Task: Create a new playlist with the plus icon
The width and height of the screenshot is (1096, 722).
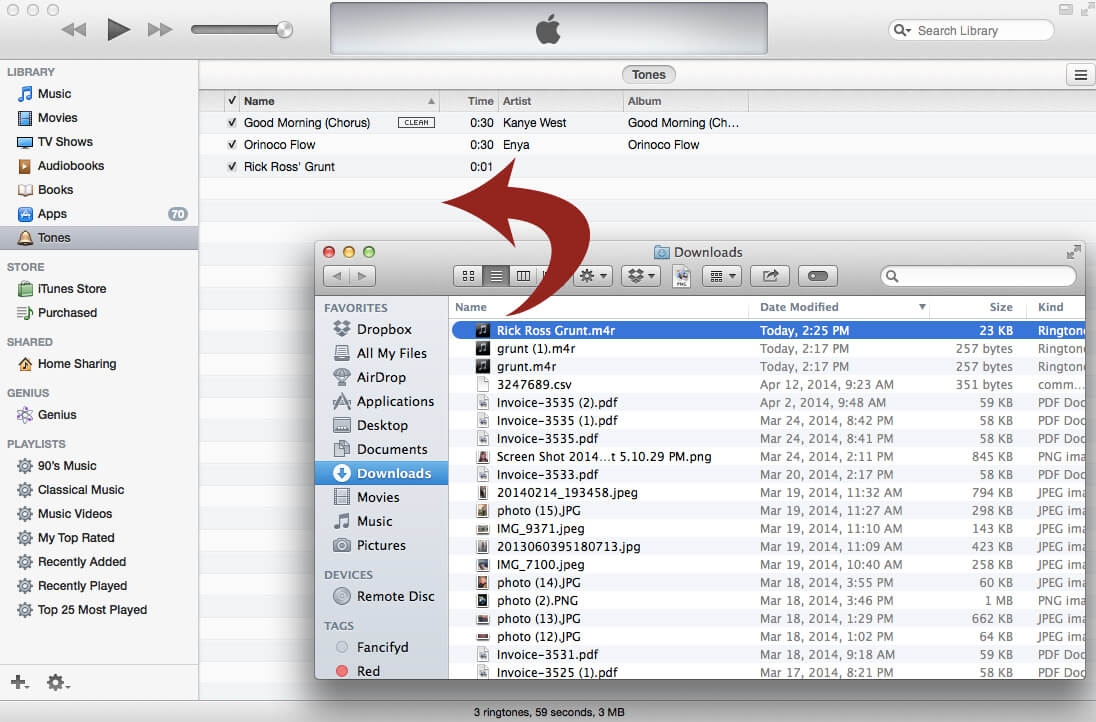Action: [x=18, y=682]
